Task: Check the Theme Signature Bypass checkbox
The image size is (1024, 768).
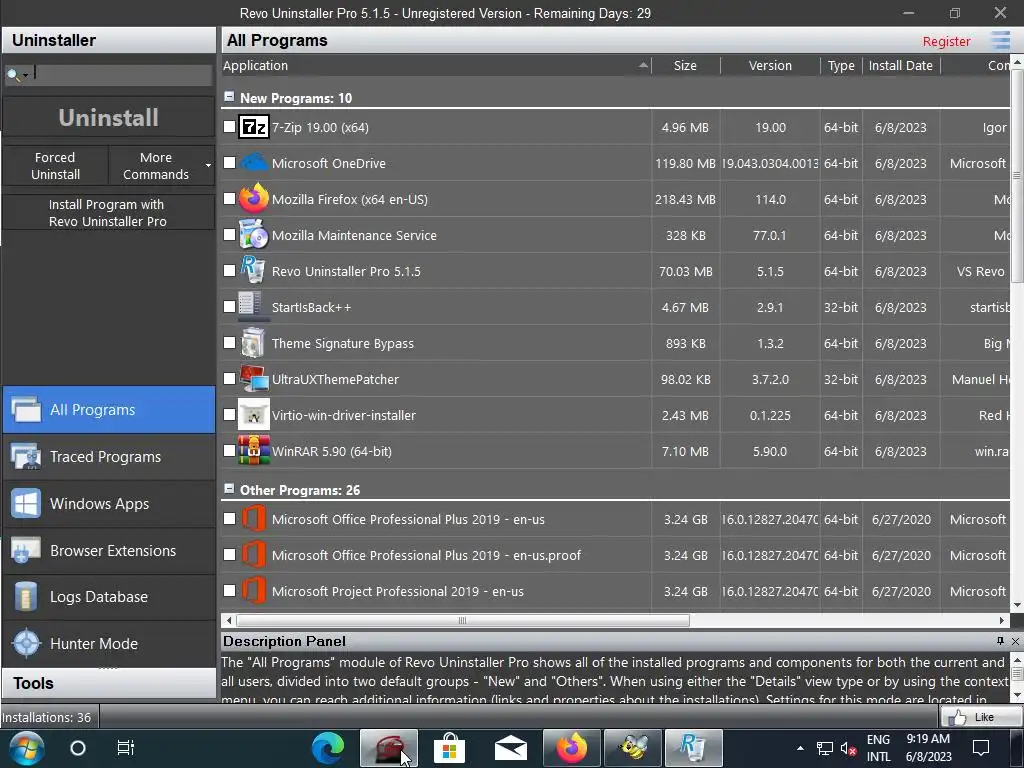Action: 229,342
